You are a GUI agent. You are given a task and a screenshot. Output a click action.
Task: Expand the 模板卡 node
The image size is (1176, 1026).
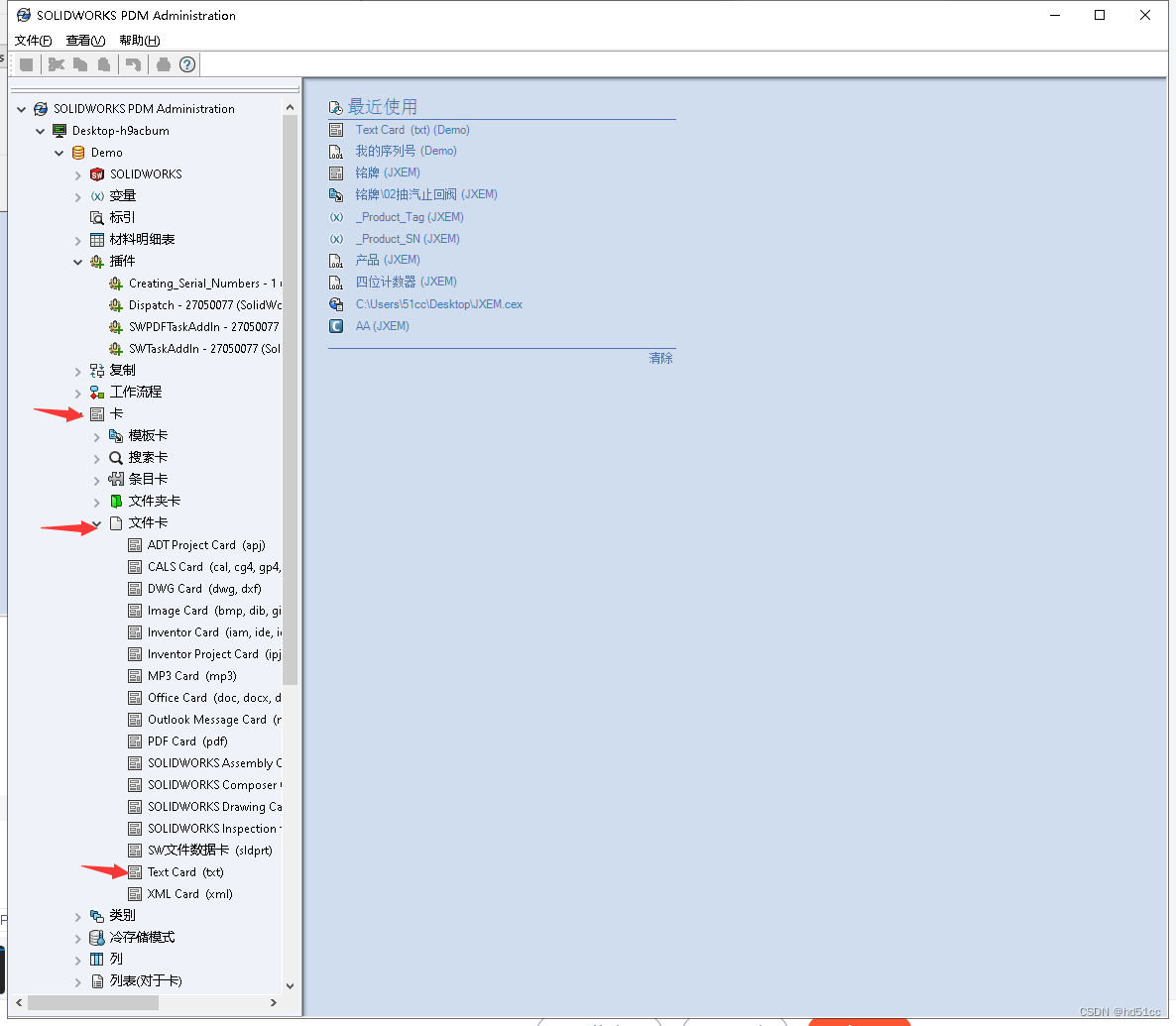(97, 436)
